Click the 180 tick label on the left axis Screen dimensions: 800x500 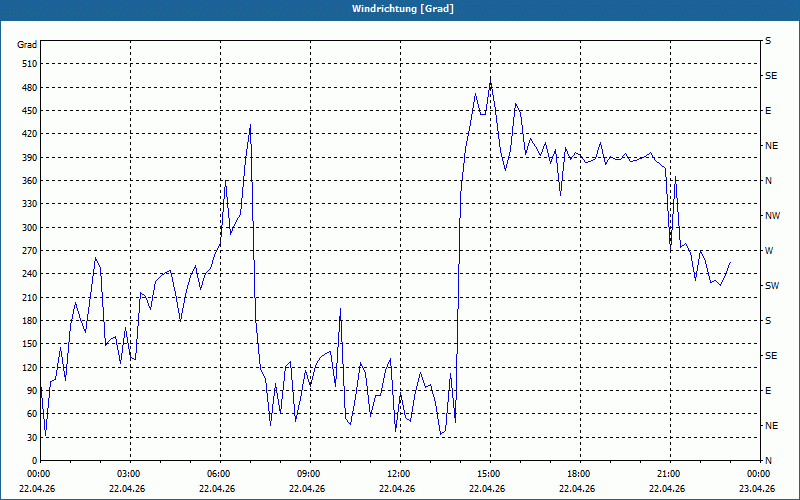tap(30, 321)
